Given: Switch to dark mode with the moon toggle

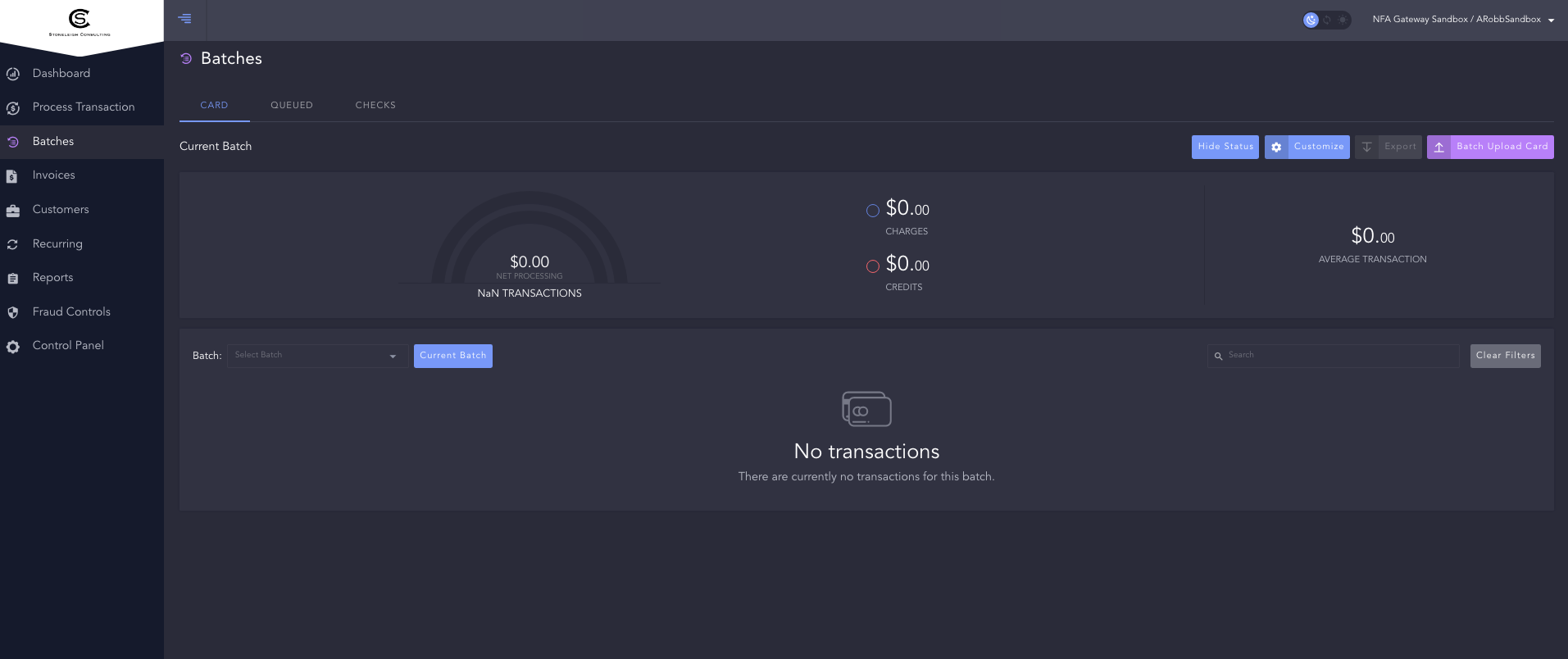Looking at the screenshot, I should coord(1311,20).
